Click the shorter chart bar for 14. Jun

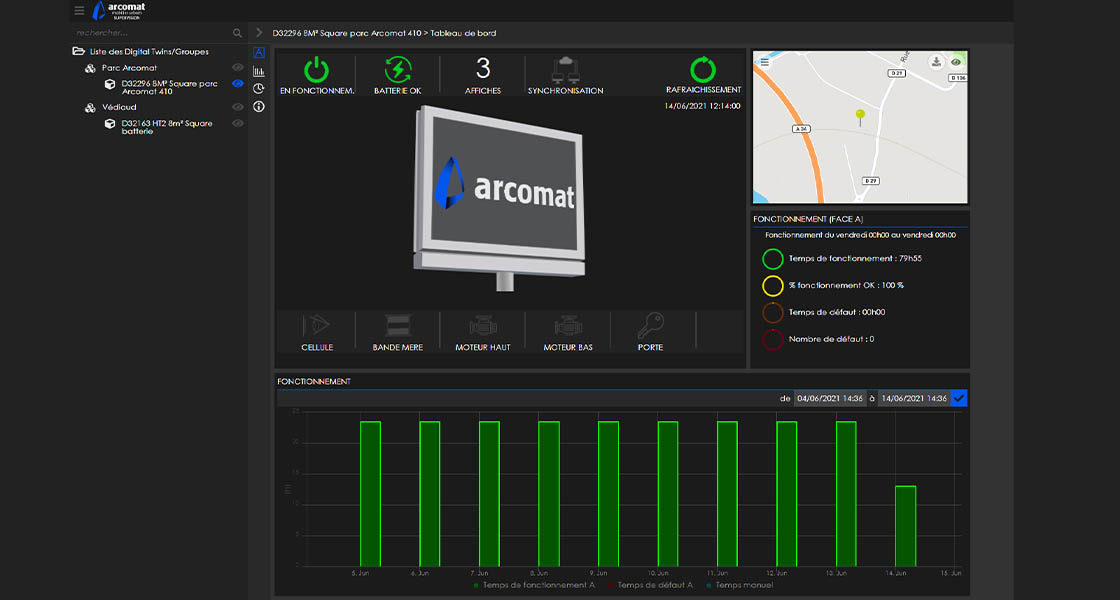(x=906, y=526)
